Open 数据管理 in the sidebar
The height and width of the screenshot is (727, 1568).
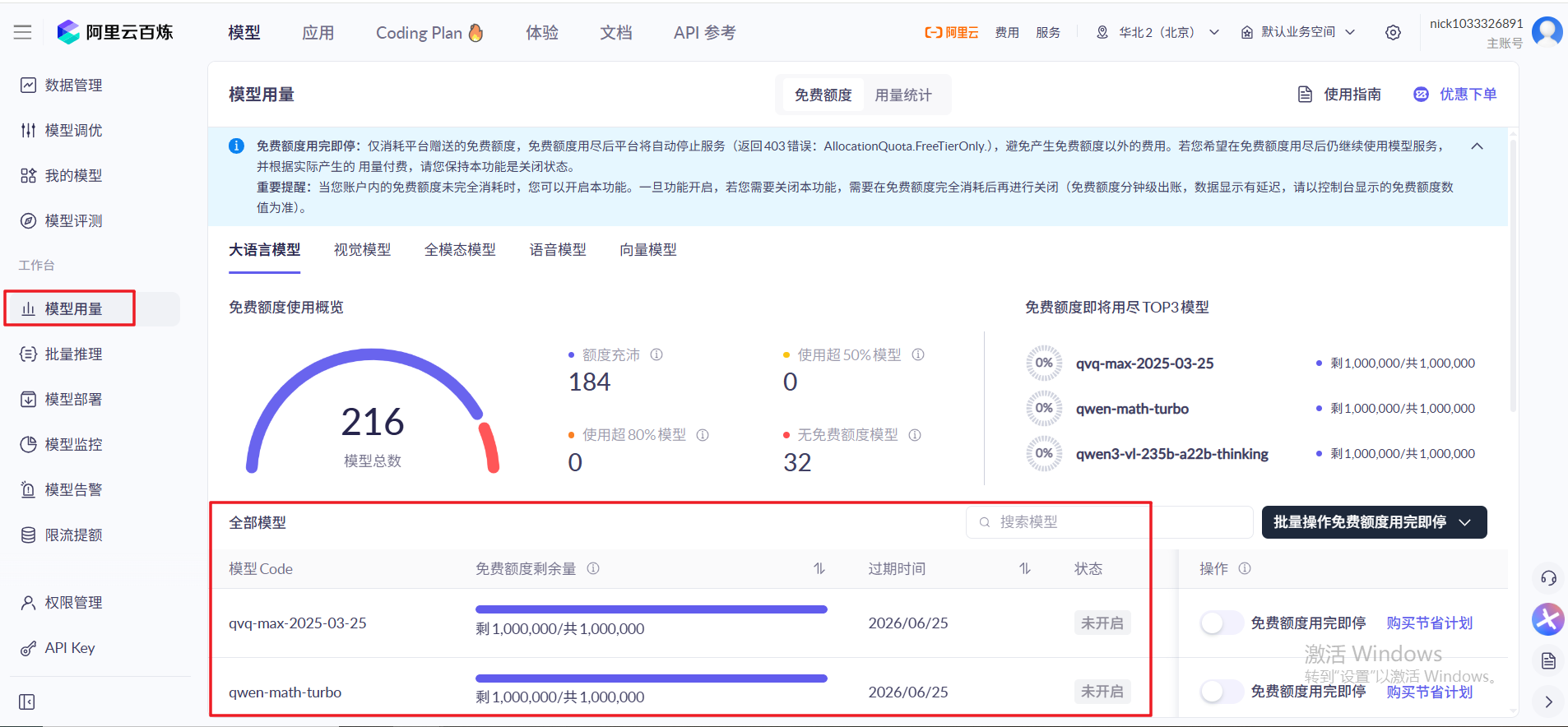(x=62, y=86)
